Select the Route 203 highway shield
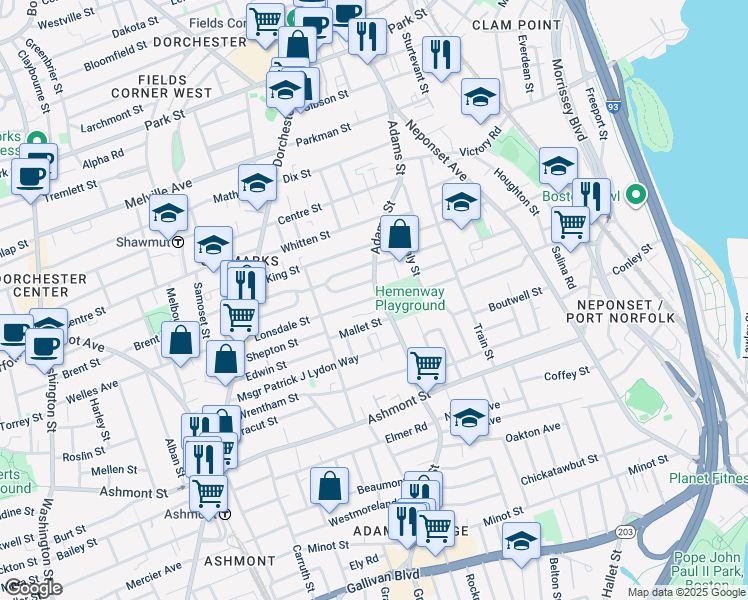Viewport: 748px width, 600px height. coord(625,531)
